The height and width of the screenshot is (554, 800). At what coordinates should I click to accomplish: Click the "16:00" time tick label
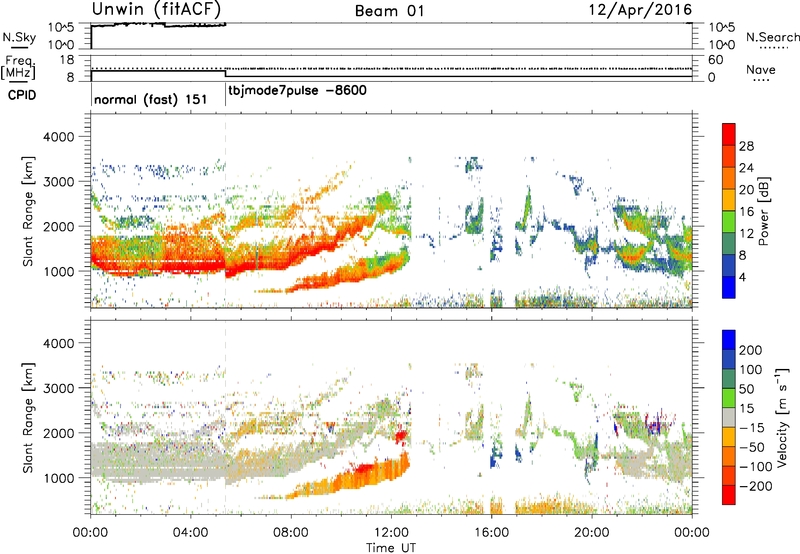point(491,533)
